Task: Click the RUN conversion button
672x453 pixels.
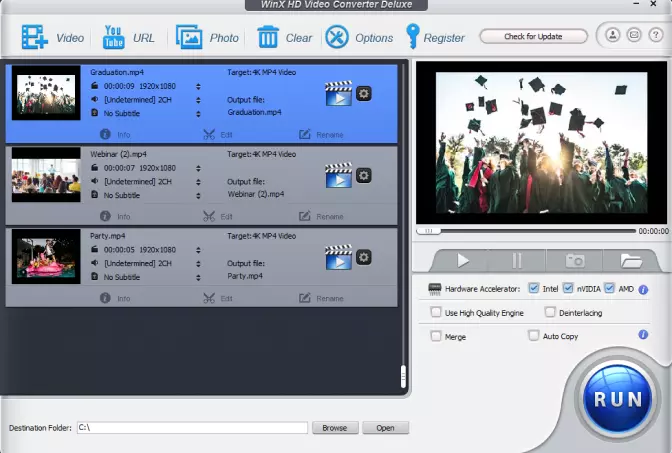Action: coord(618,399)
